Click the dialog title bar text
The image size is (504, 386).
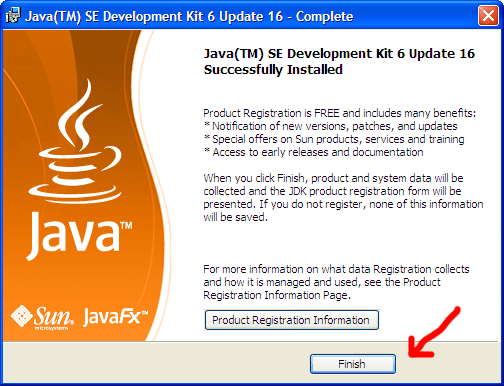(x=189, y=16)
